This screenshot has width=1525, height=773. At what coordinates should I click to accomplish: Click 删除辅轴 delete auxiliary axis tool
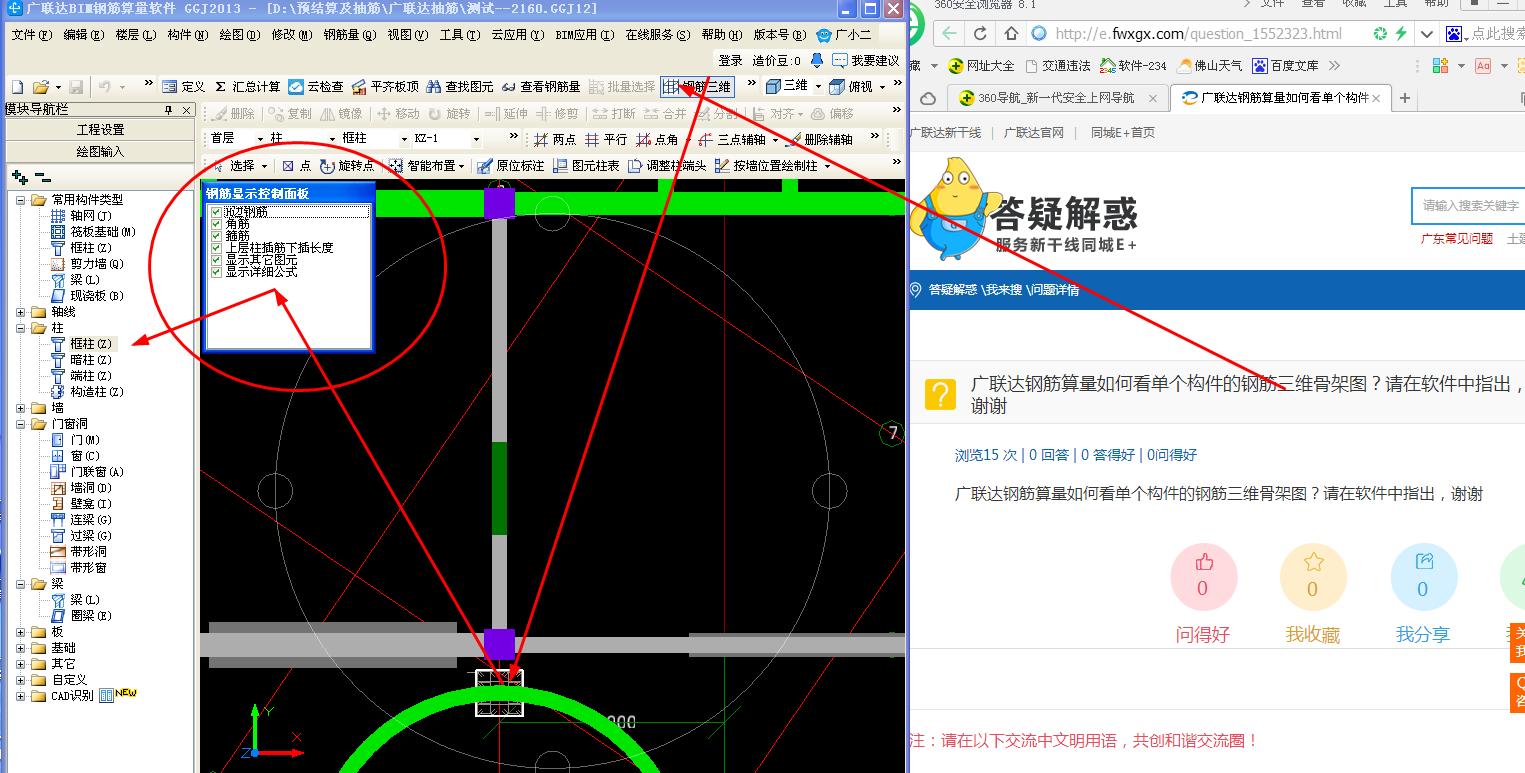(819, 139)
